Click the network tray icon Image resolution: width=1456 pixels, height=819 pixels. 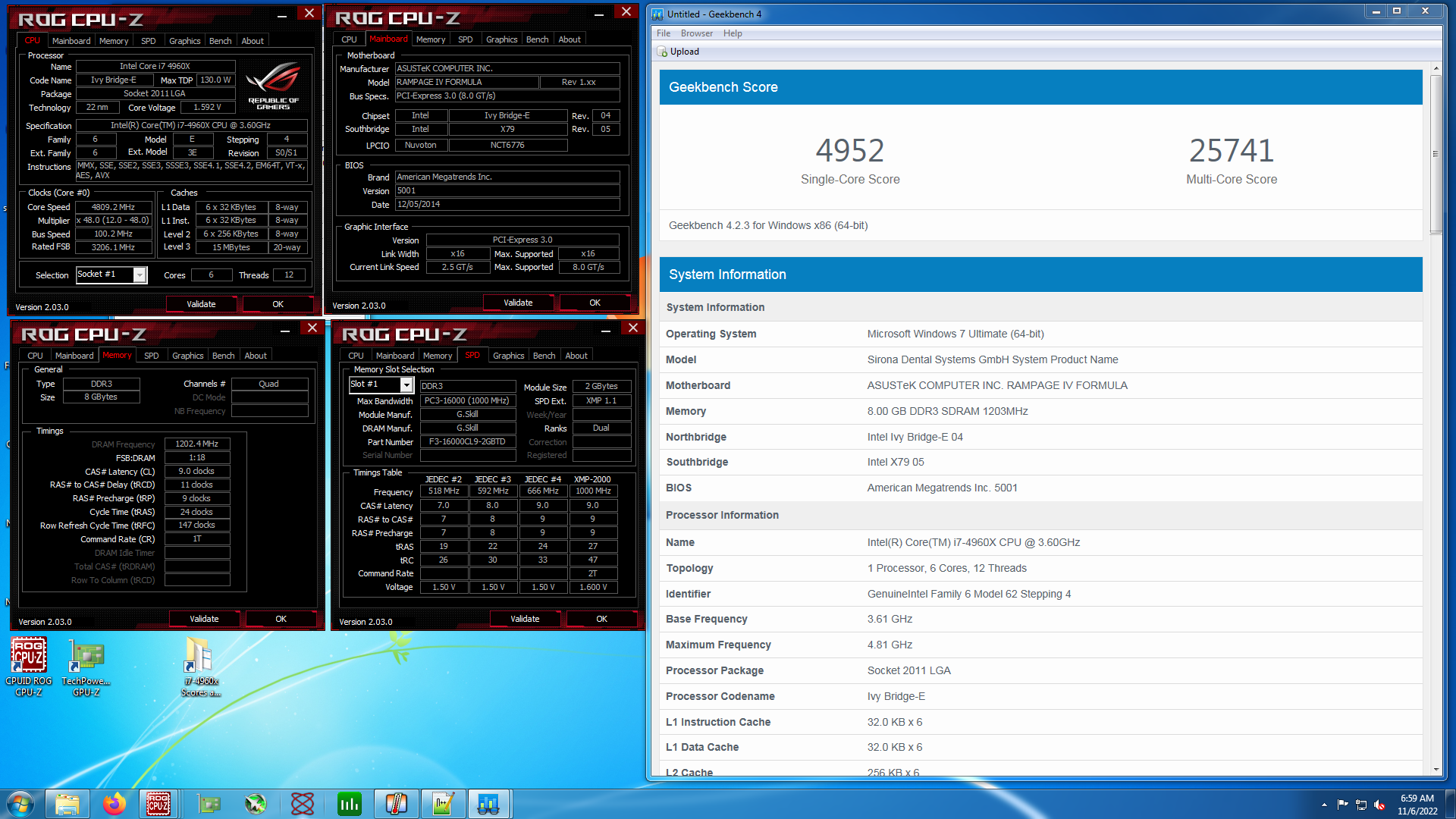[x=1361, y=805]
